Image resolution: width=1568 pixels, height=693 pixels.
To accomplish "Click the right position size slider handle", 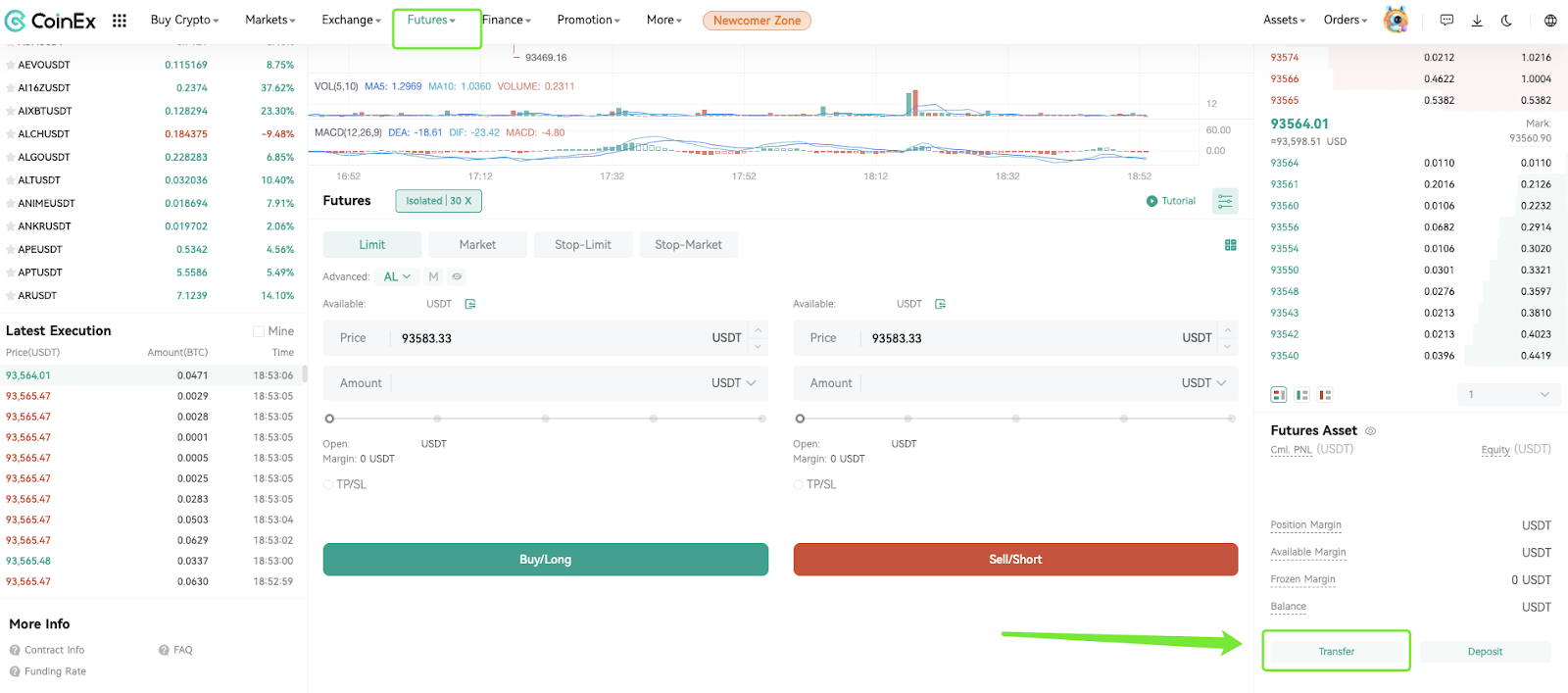I will tap(800, 419).
